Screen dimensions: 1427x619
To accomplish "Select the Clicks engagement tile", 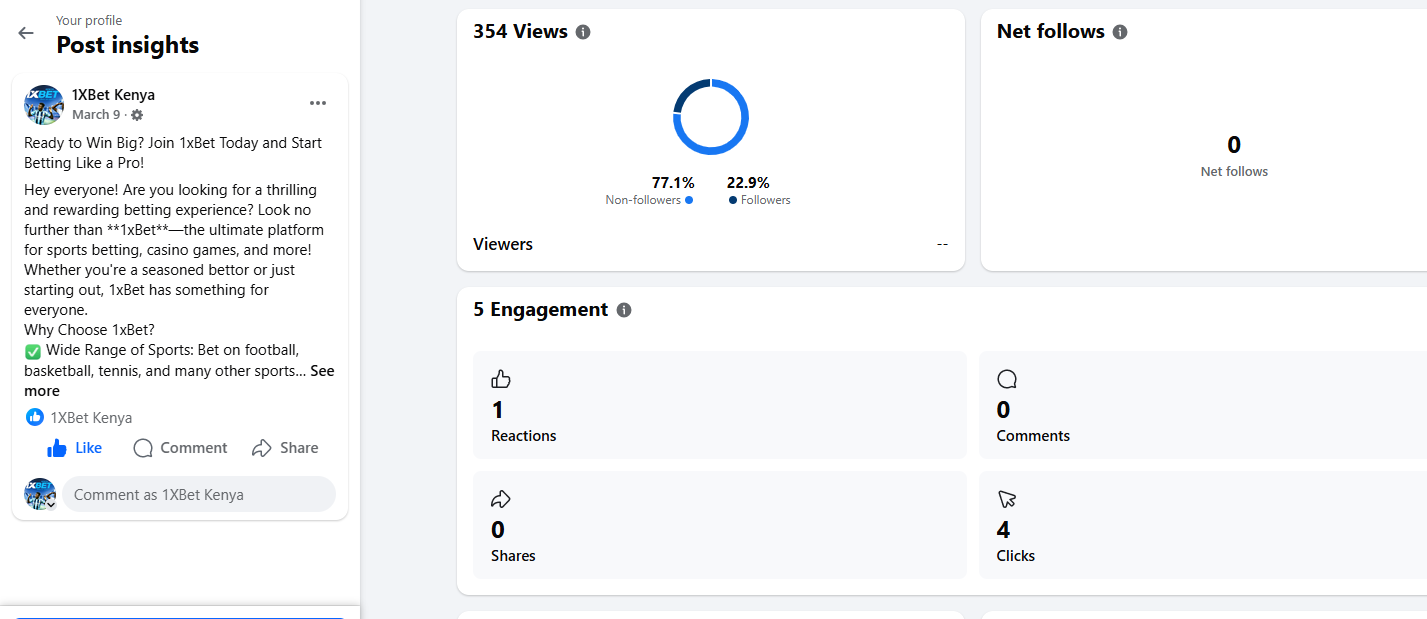I will click(x=1200, y=525).
